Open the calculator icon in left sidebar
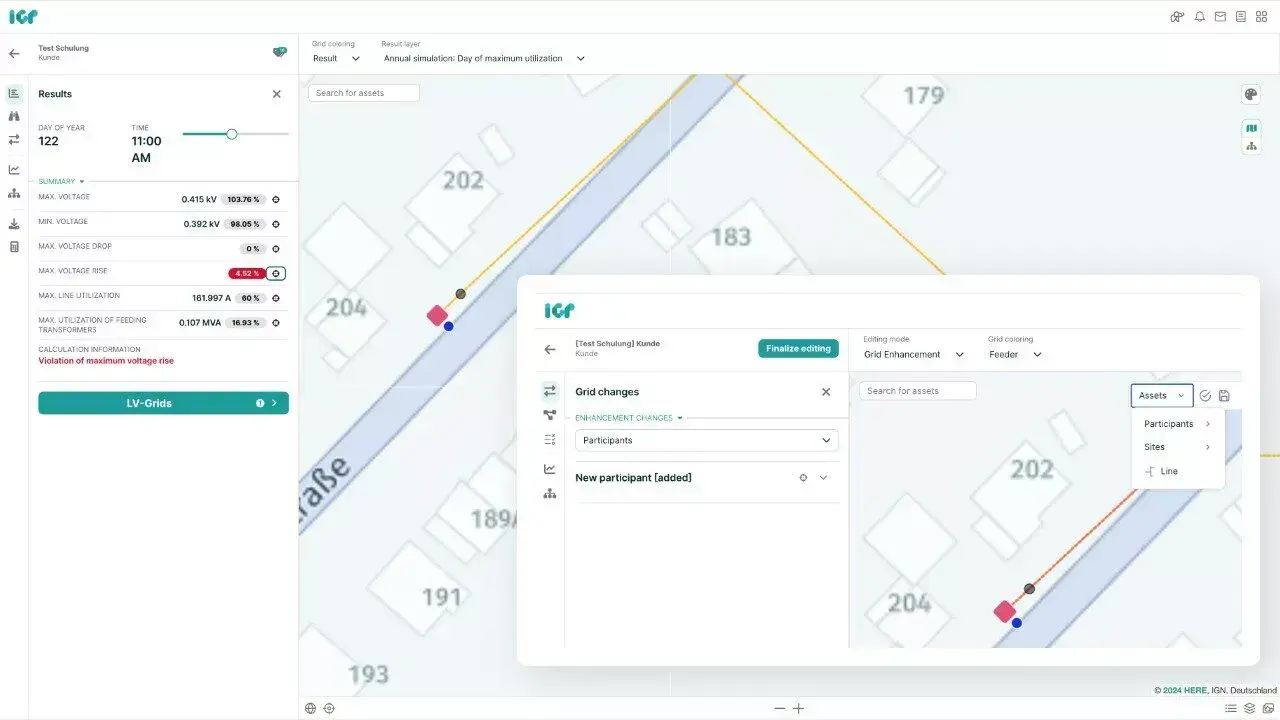The height and width of the screenshot is (720, 1280). pos(14,247)
